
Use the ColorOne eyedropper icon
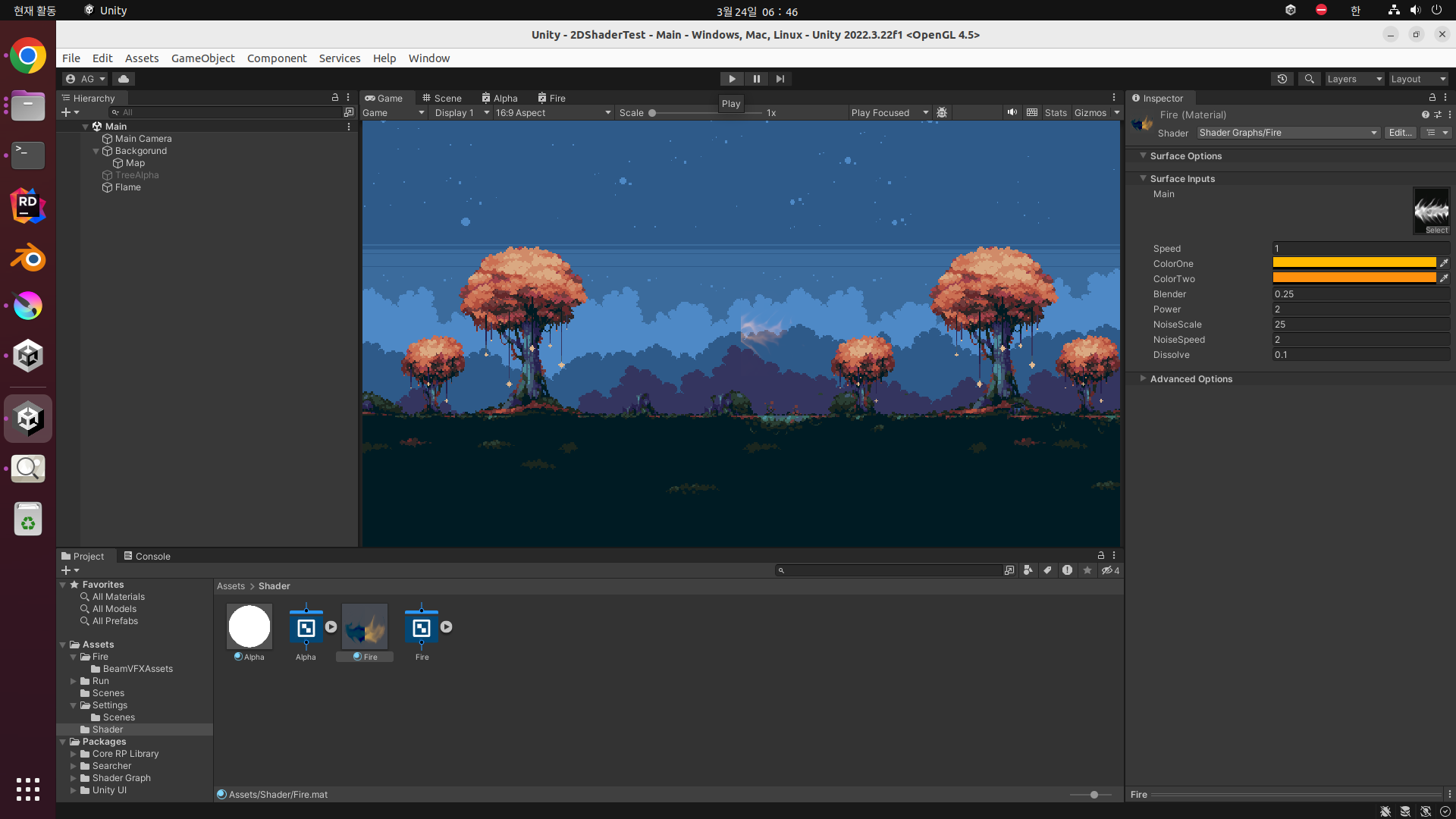[x=1444, y=263]
